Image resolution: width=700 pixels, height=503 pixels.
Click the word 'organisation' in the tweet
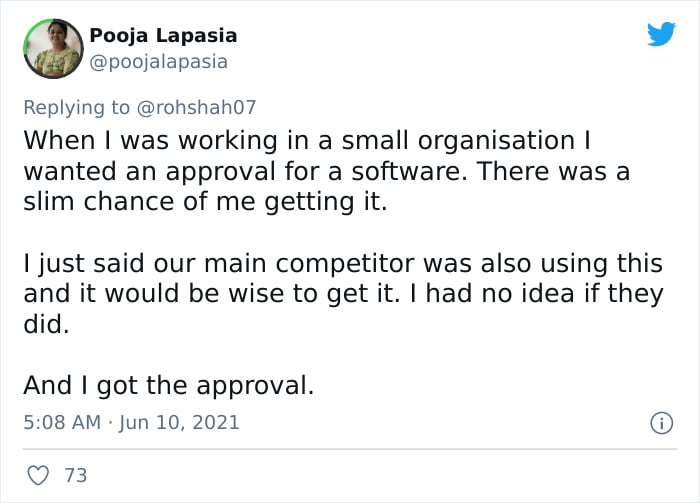point(496,141)
